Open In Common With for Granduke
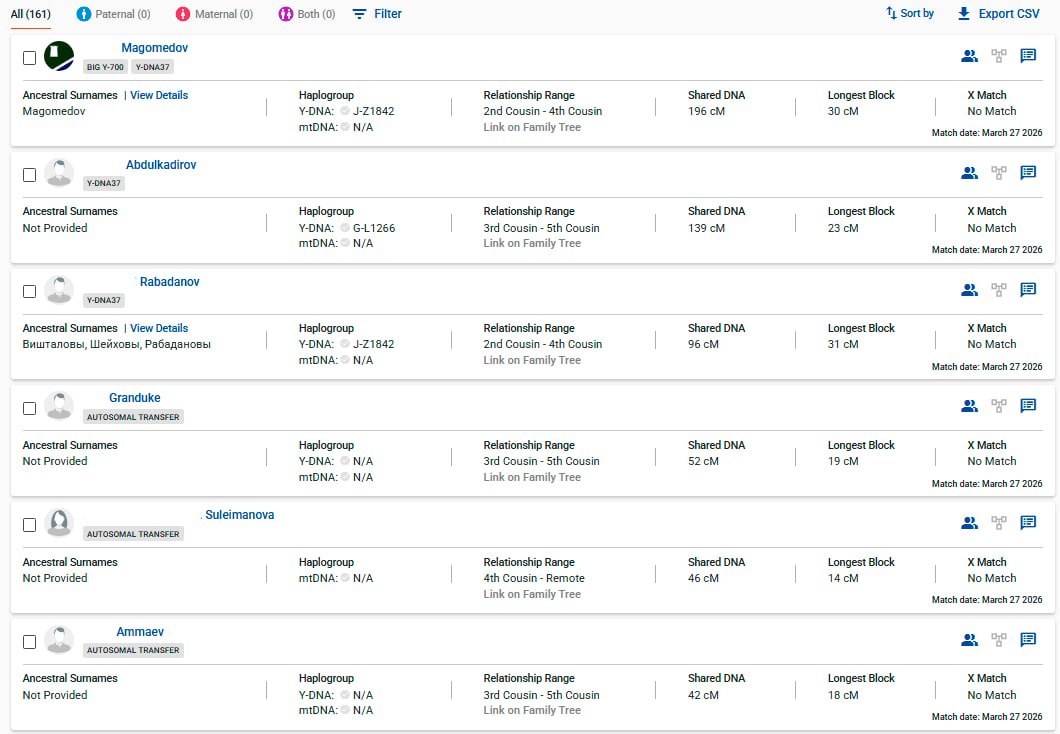The image size is (1060, 734). (x=969, y=406)
